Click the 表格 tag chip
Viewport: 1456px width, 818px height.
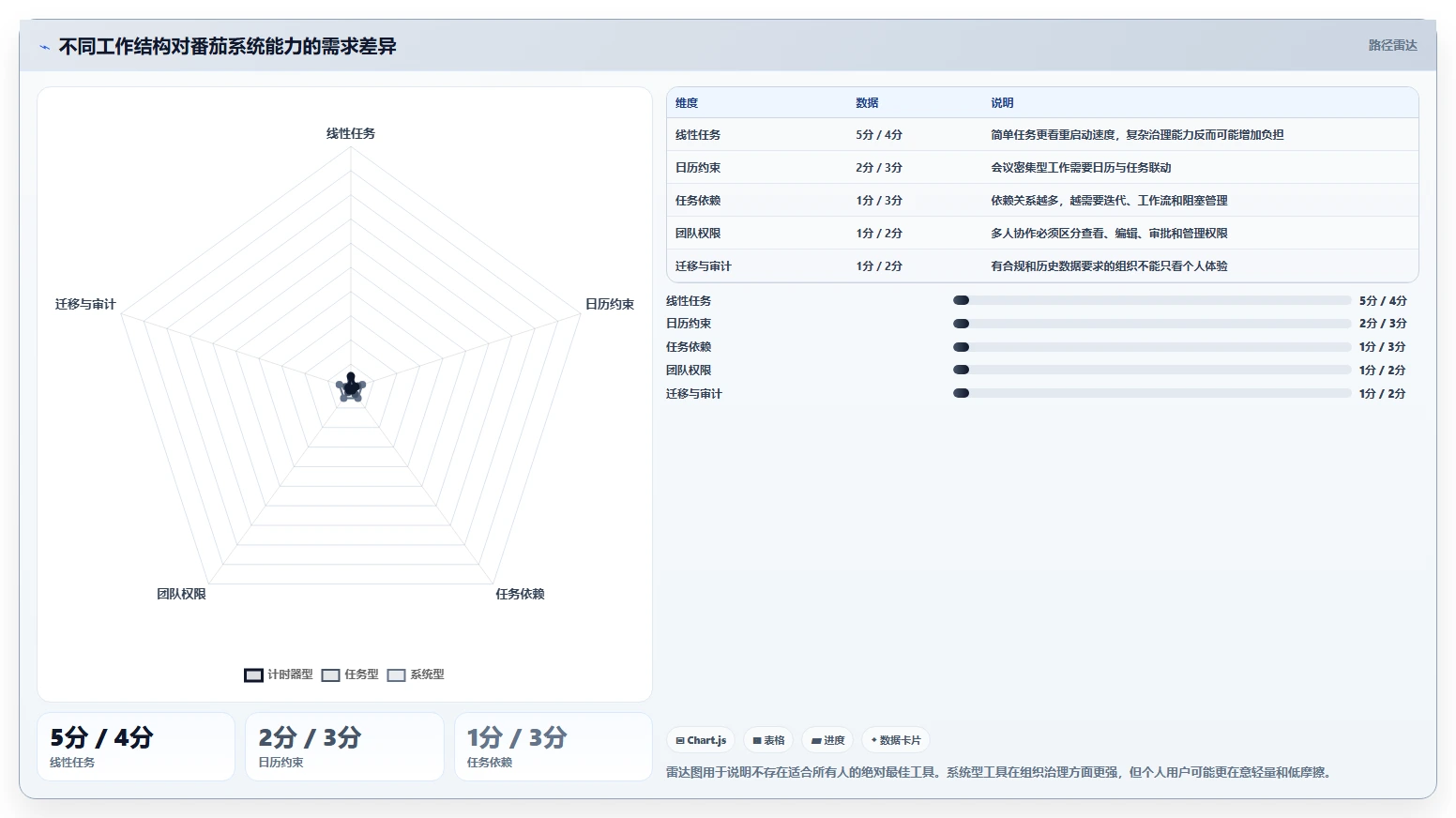coord(768,740)
